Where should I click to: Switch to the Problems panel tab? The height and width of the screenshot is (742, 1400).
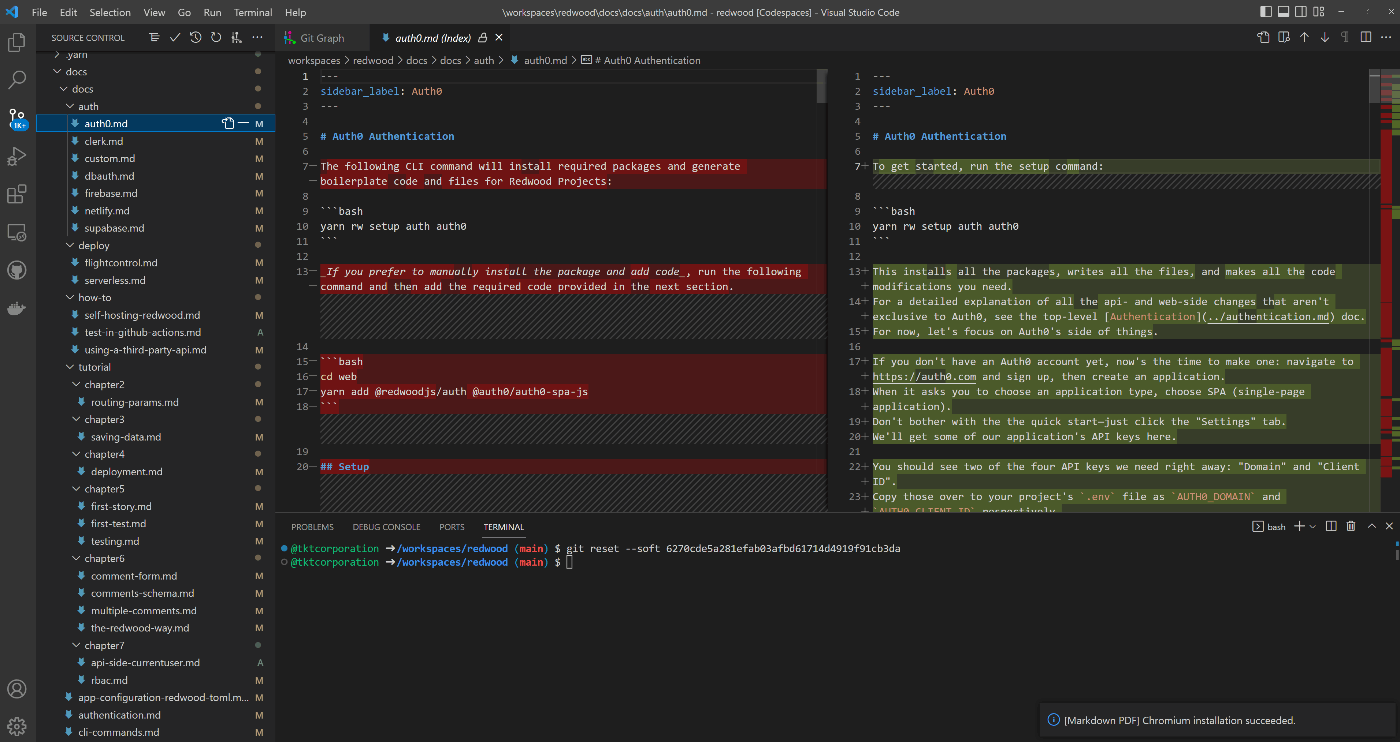(312, 526)
